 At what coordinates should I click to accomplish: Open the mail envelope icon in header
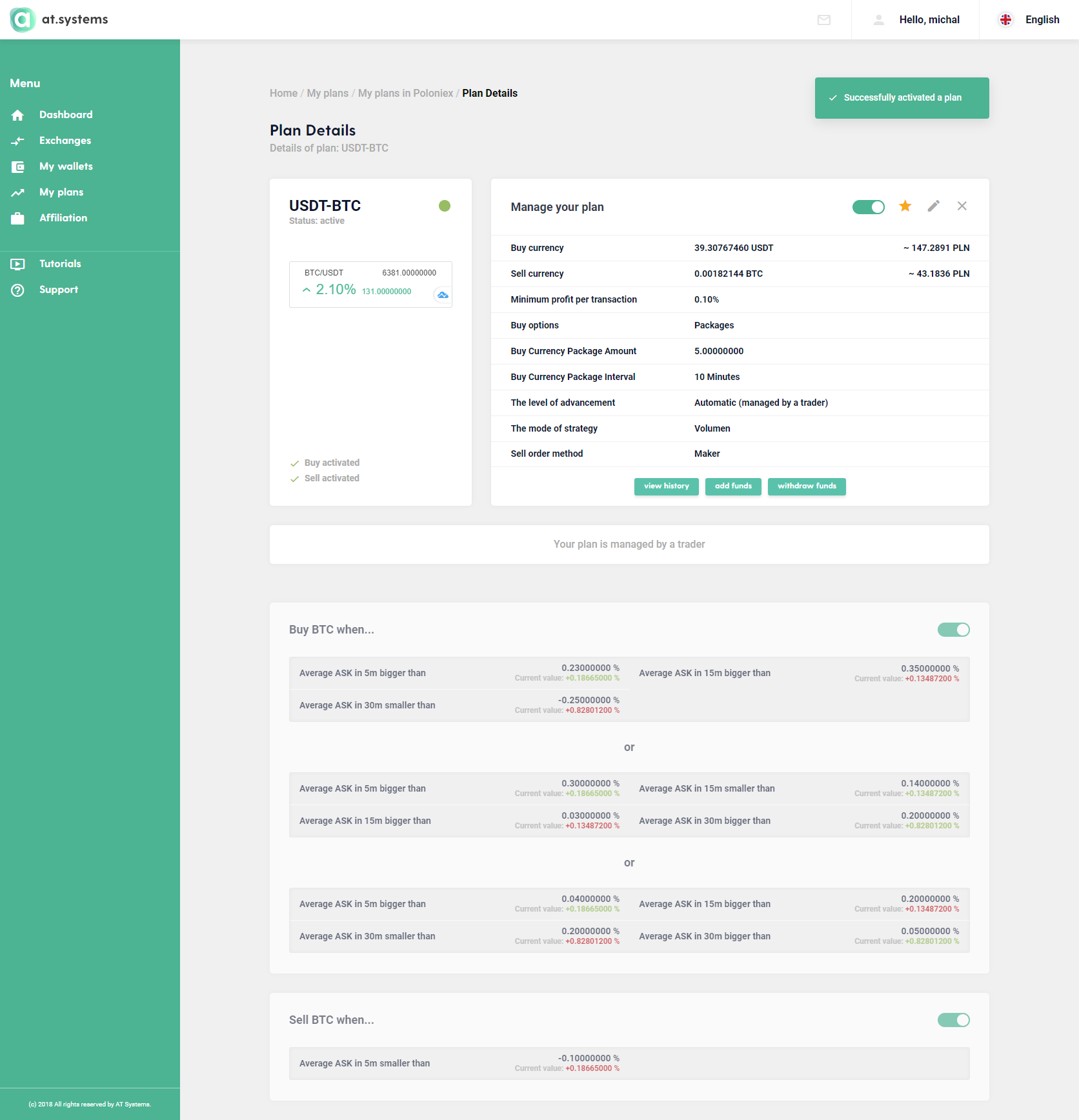point(824,20)
